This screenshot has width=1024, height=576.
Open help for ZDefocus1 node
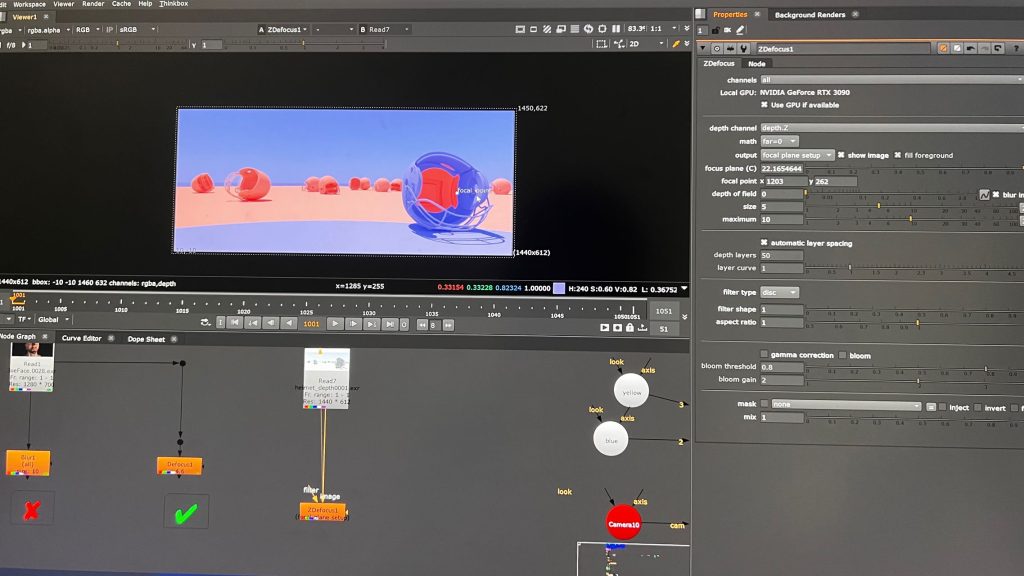tap(1016, 49)
